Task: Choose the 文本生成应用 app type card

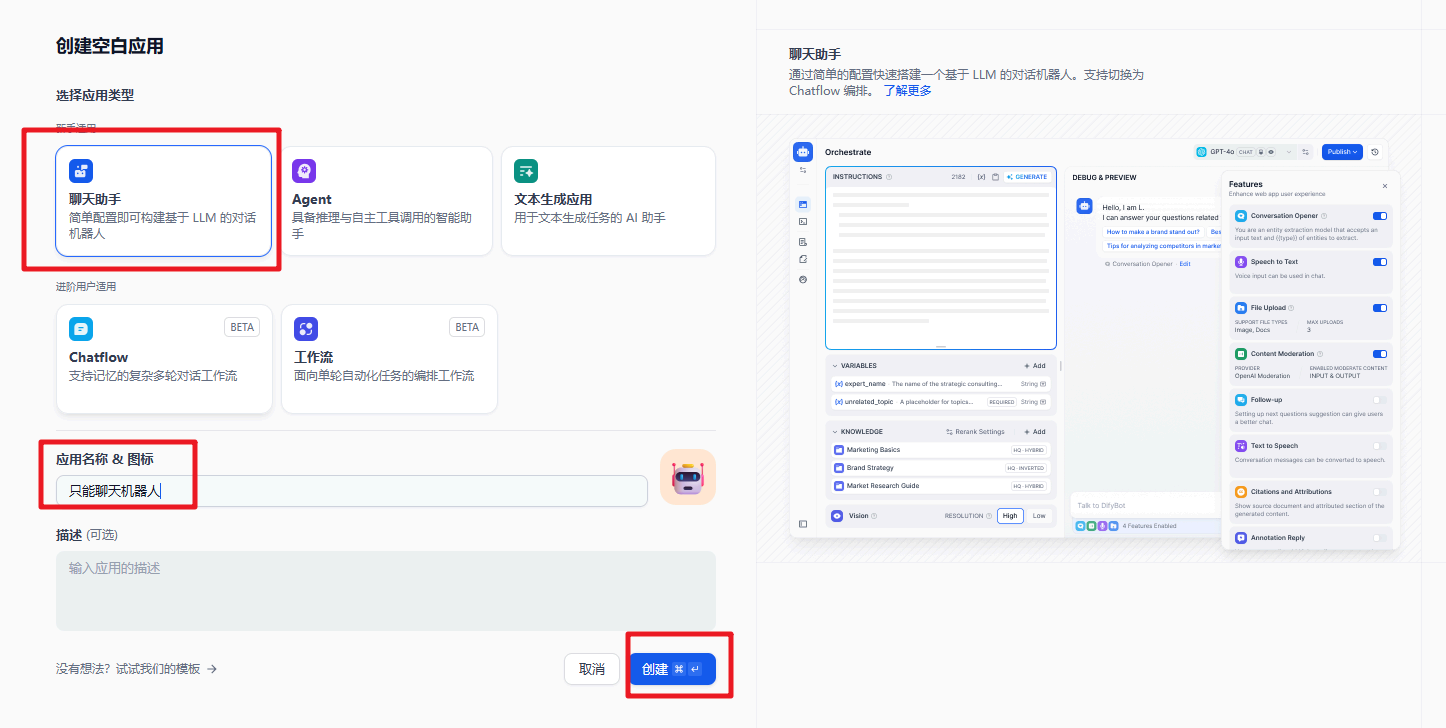Action: click(x=608, y=201)
